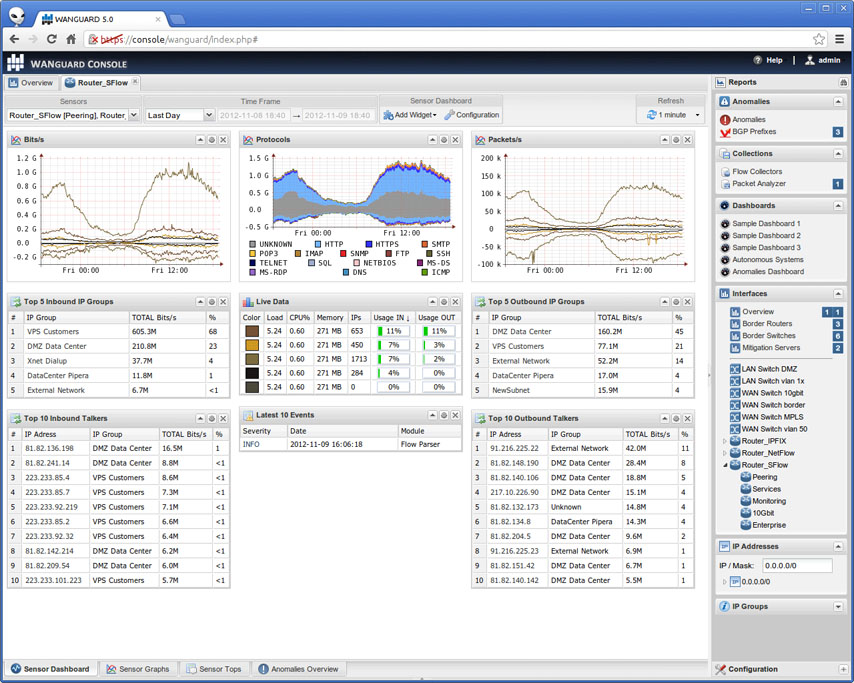The height and width of the screenshot is (683, 854).
Task: Open Sensor Dashboard Configuration button in toolbar
Action: [472, 115]
